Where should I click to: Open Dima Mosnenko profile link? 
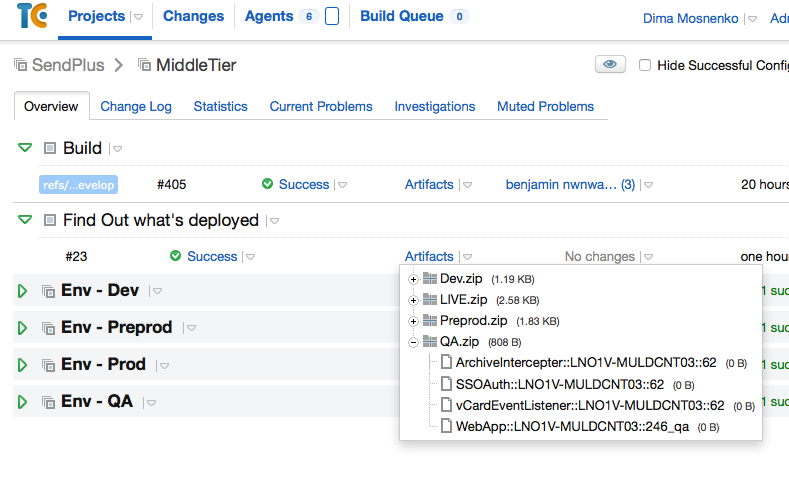(x=690, y=19)
